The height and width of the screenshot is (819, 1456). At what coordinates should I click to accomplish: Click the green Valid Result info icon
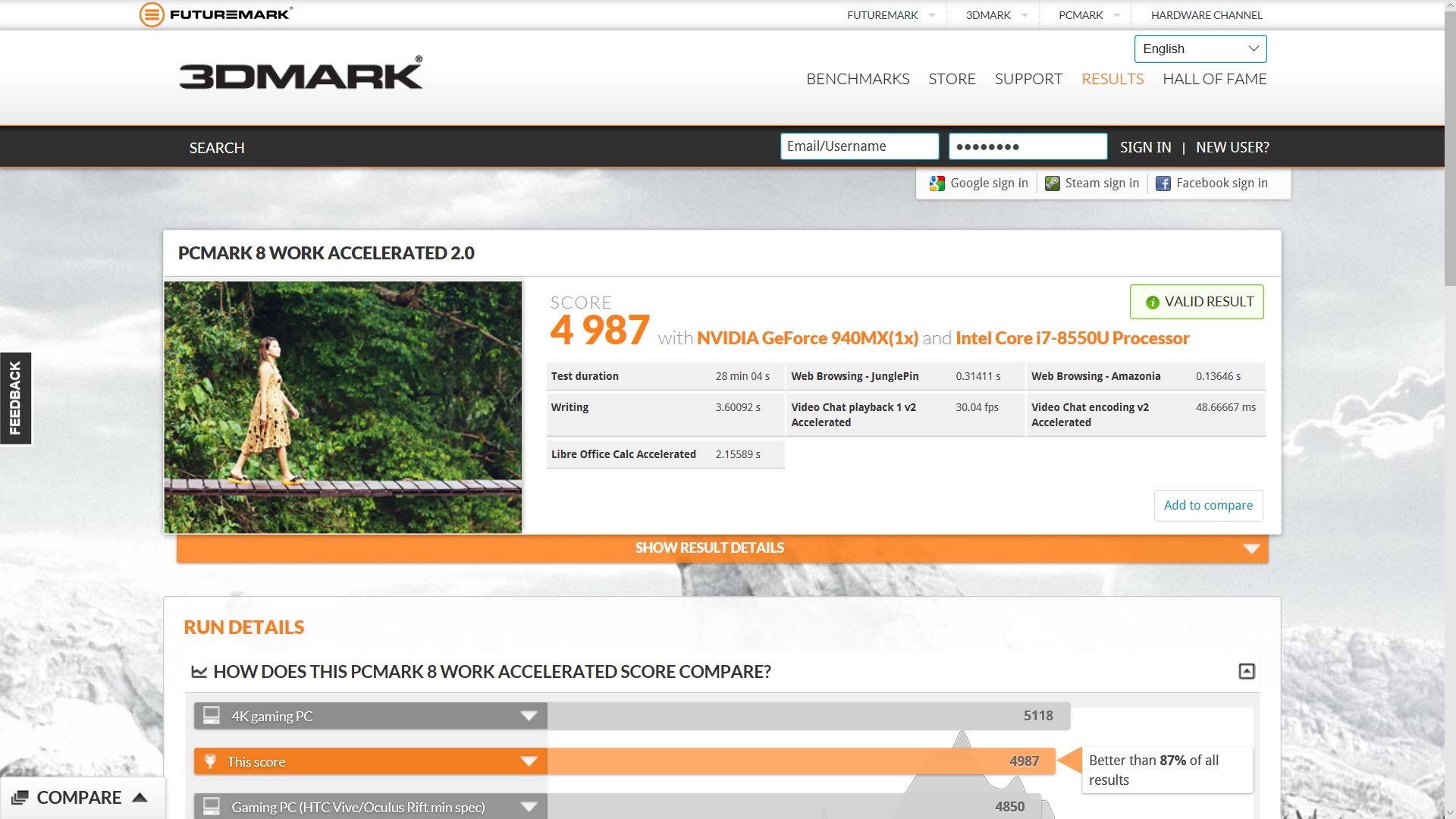point(1152,303)
